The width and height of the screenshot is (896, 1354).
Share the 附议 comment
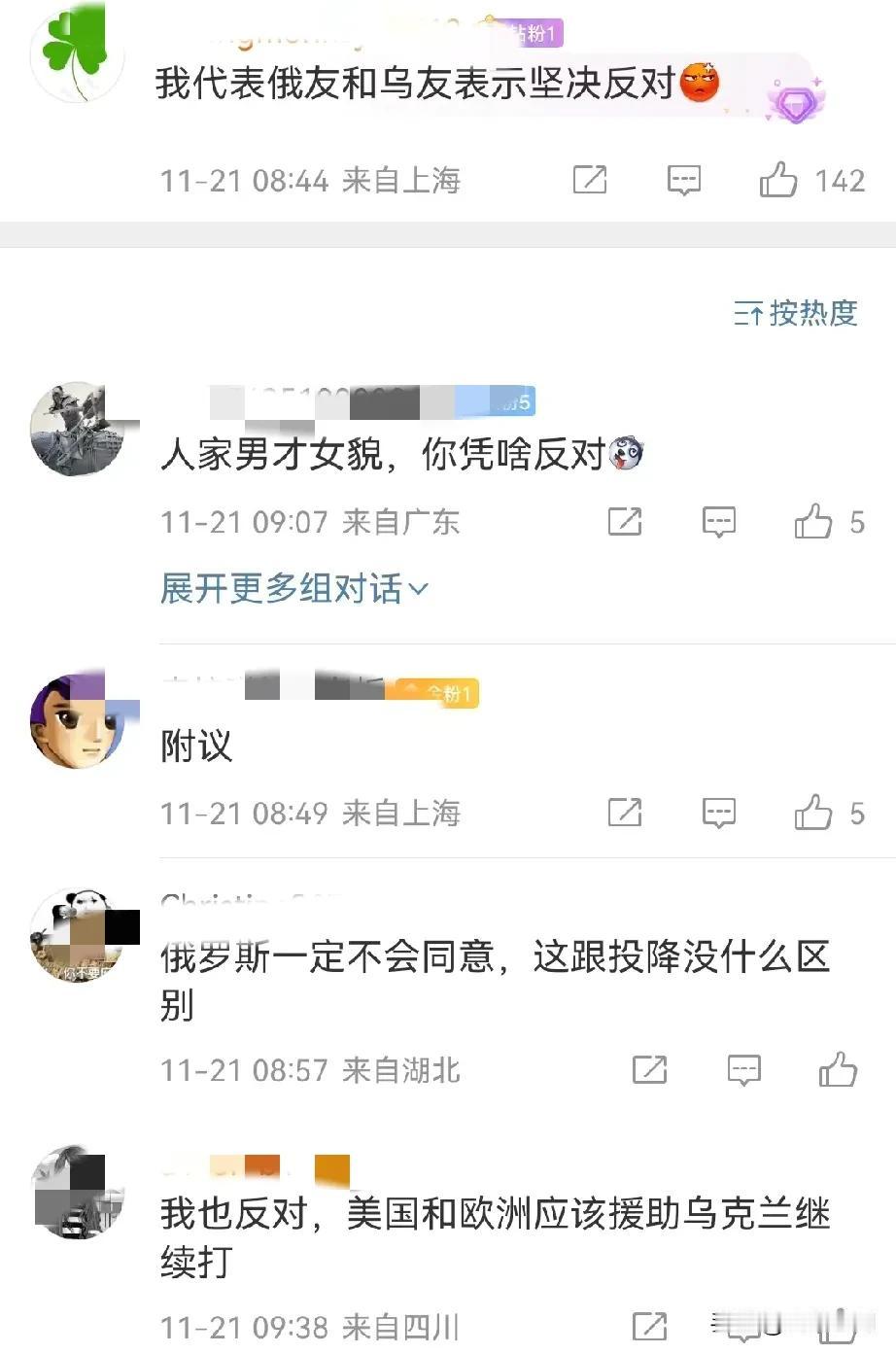tap(625, 813)
